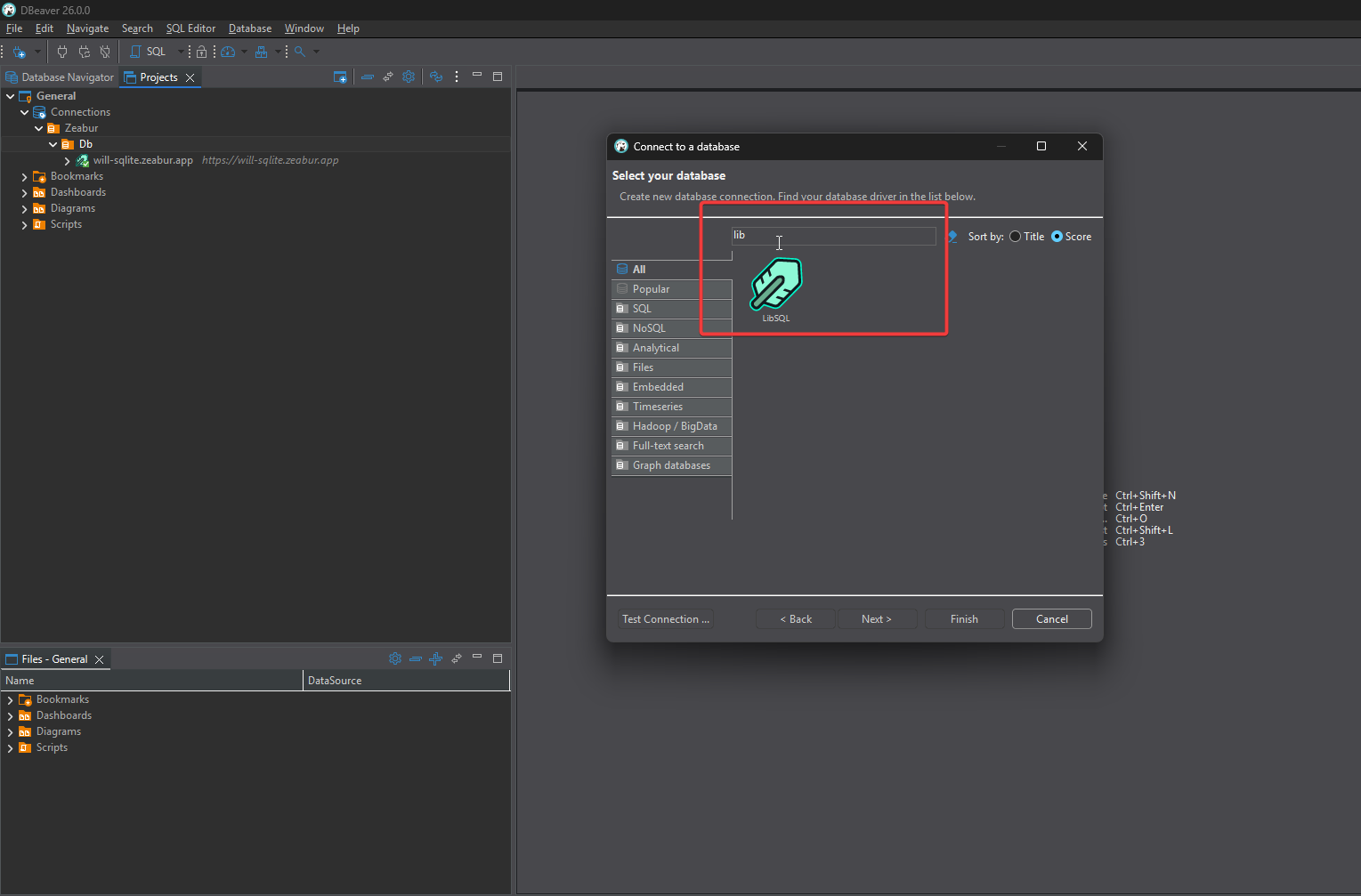Click the database search filter text field
The width and height of the screenshot is (1361, 896).
click(833, 236)
